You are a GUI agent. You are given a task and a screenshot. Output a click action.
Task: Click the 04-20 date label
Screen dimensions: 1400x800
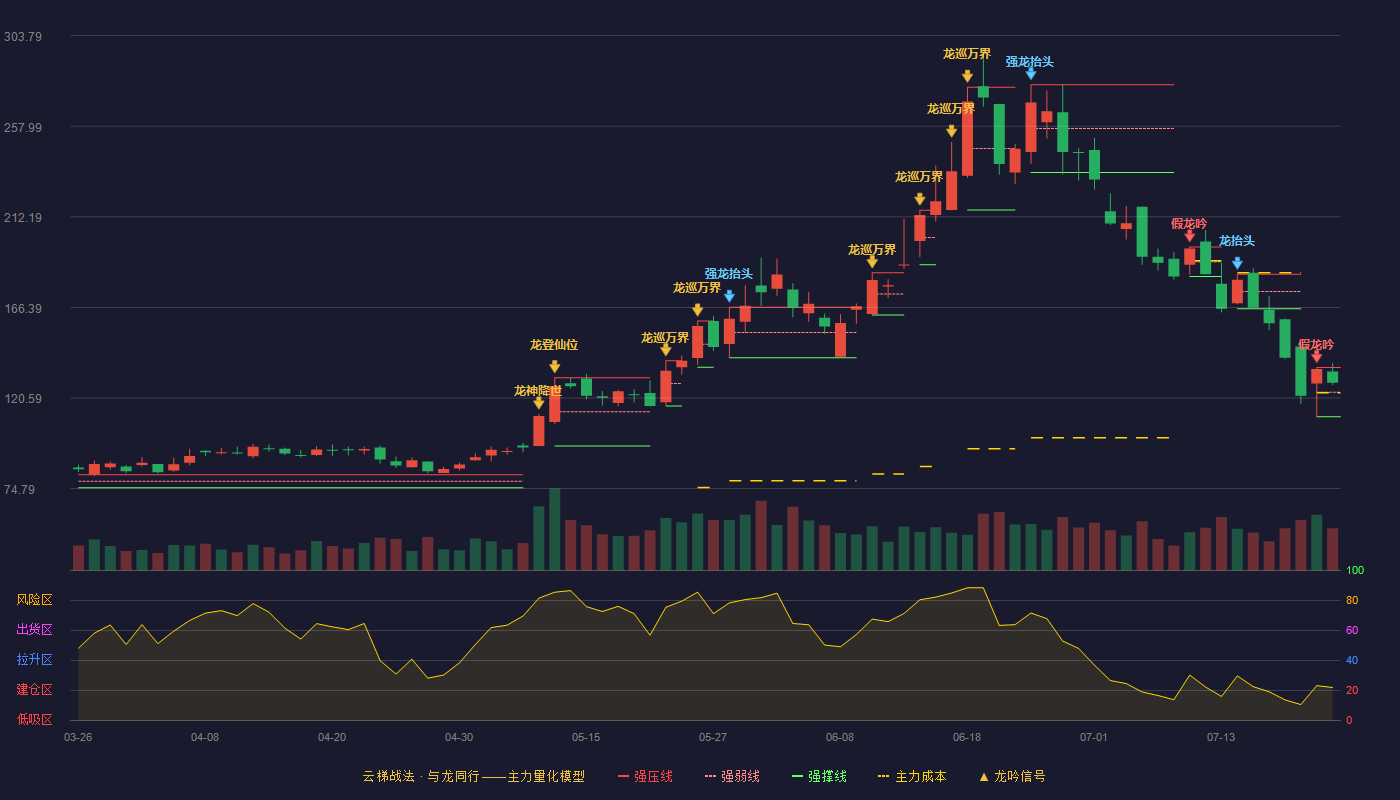click(x=332, y=737)
